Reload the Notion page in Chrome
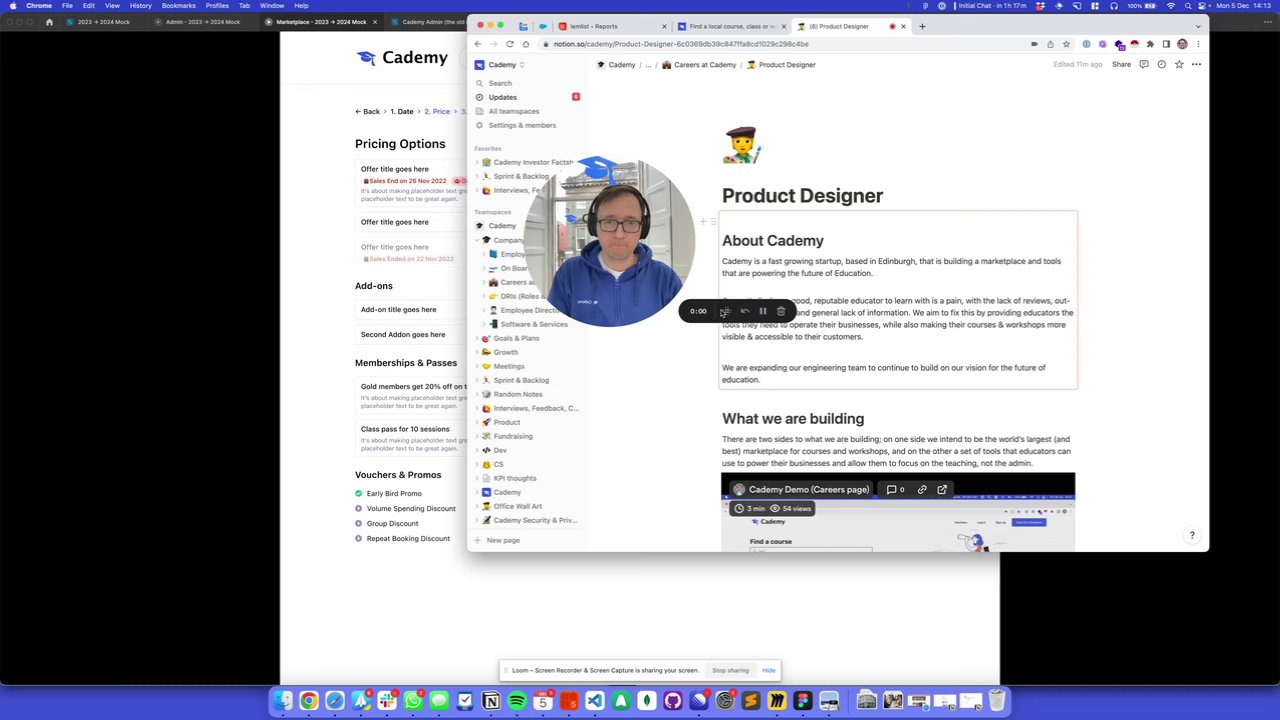The image size is (1280, 720). pos(510,44)
